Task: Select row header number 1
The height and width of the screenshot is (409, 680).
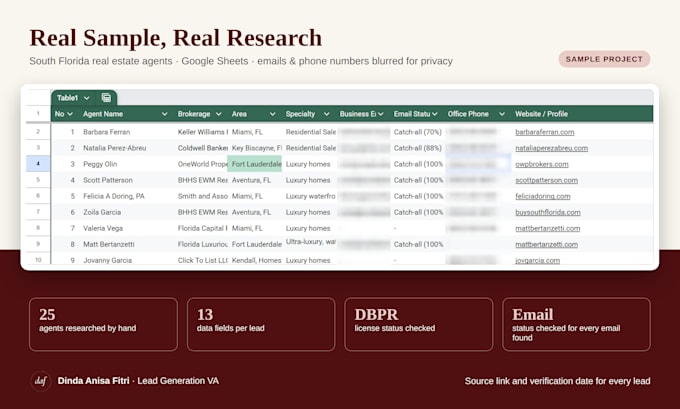Action: pos(38,114)
